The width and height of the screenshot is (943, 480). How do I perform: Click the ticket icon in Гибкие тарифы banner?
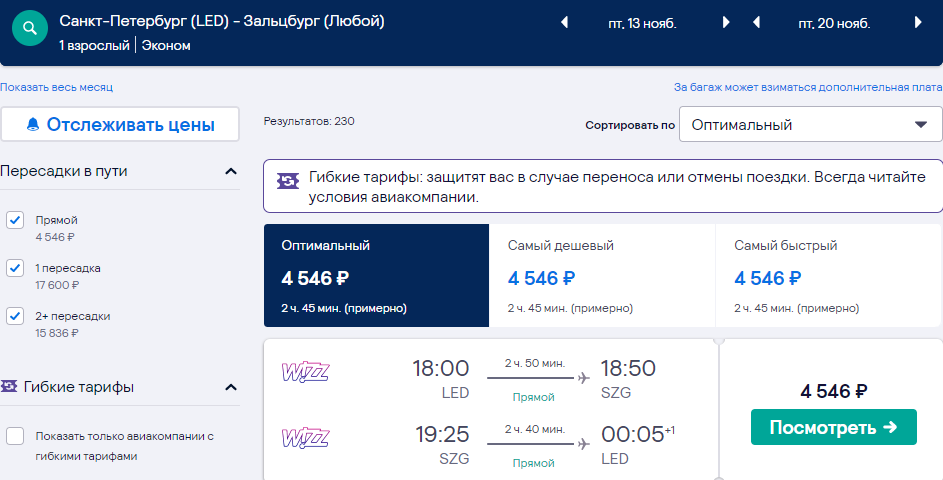coord(287,180)
